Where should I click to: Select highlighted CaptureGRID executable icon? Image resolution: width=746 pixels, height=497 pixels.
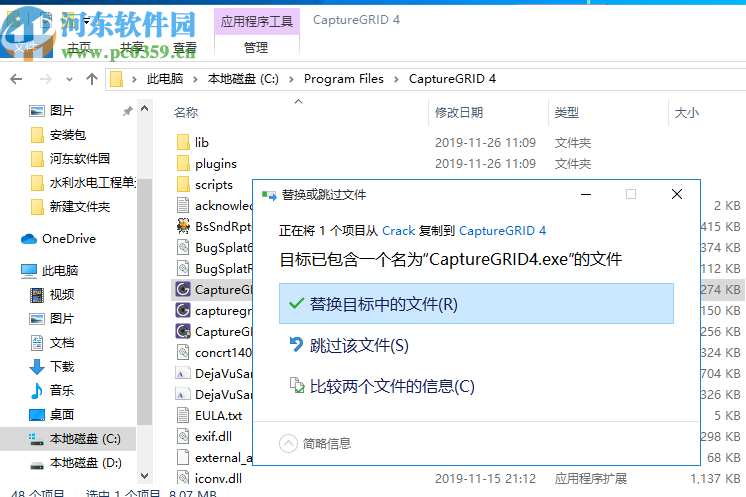pos(183,289)
